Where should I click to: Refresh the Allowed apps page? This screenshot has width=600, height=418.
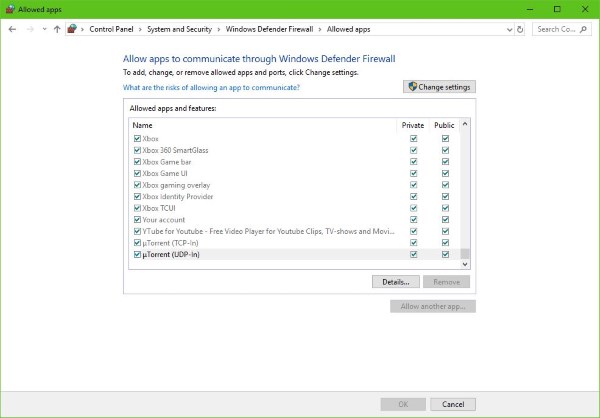(x=520, y=29)
